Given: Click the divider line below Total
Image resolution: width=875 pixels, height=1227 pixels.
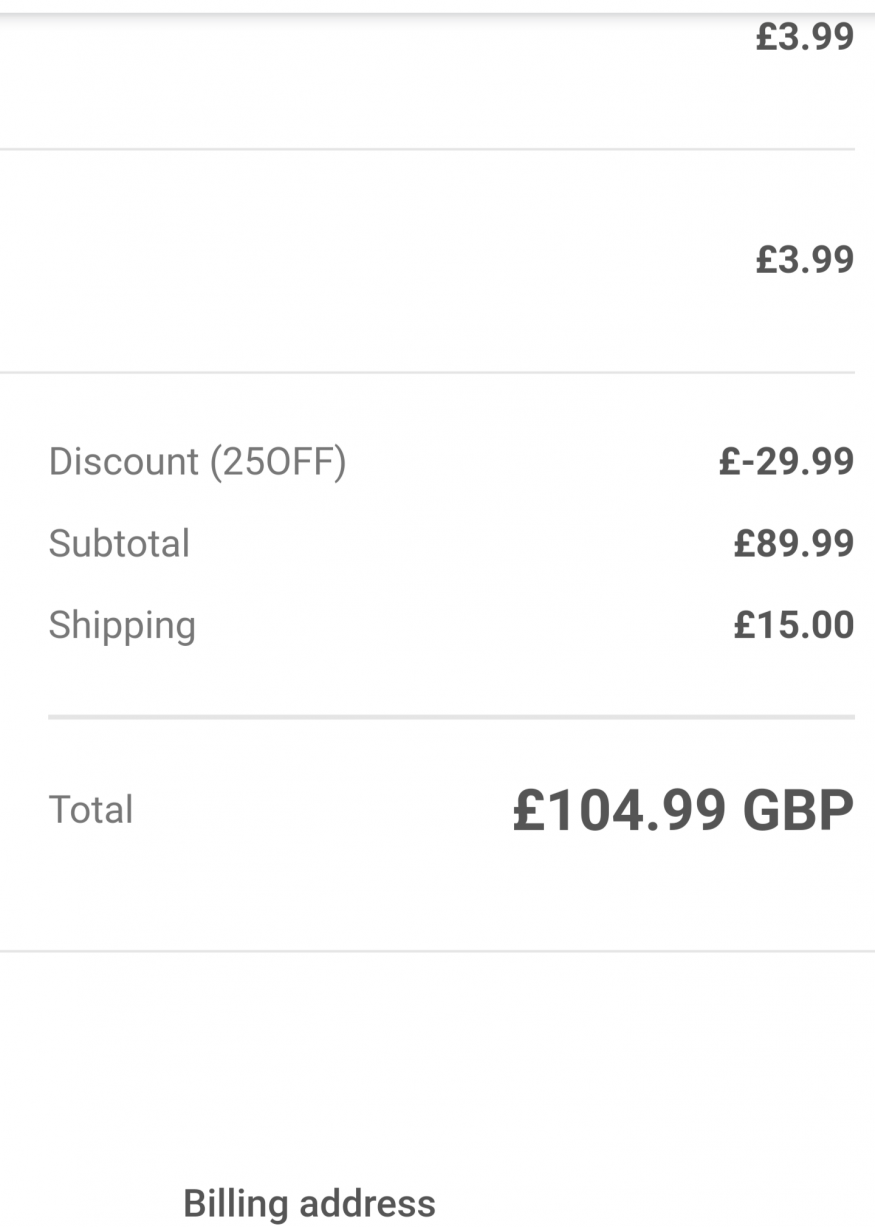Looking at the screenshot, I should (x=437, y=951).
